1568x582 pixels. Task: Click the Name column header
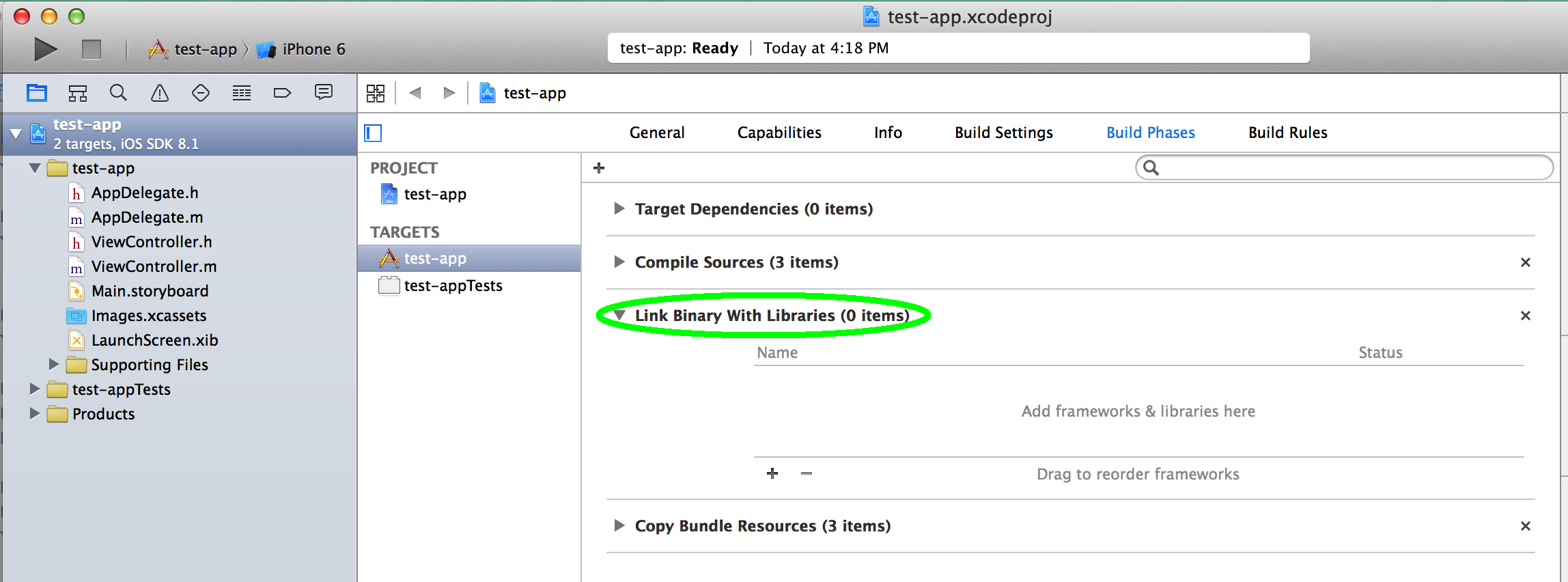[x=777, y=352]
